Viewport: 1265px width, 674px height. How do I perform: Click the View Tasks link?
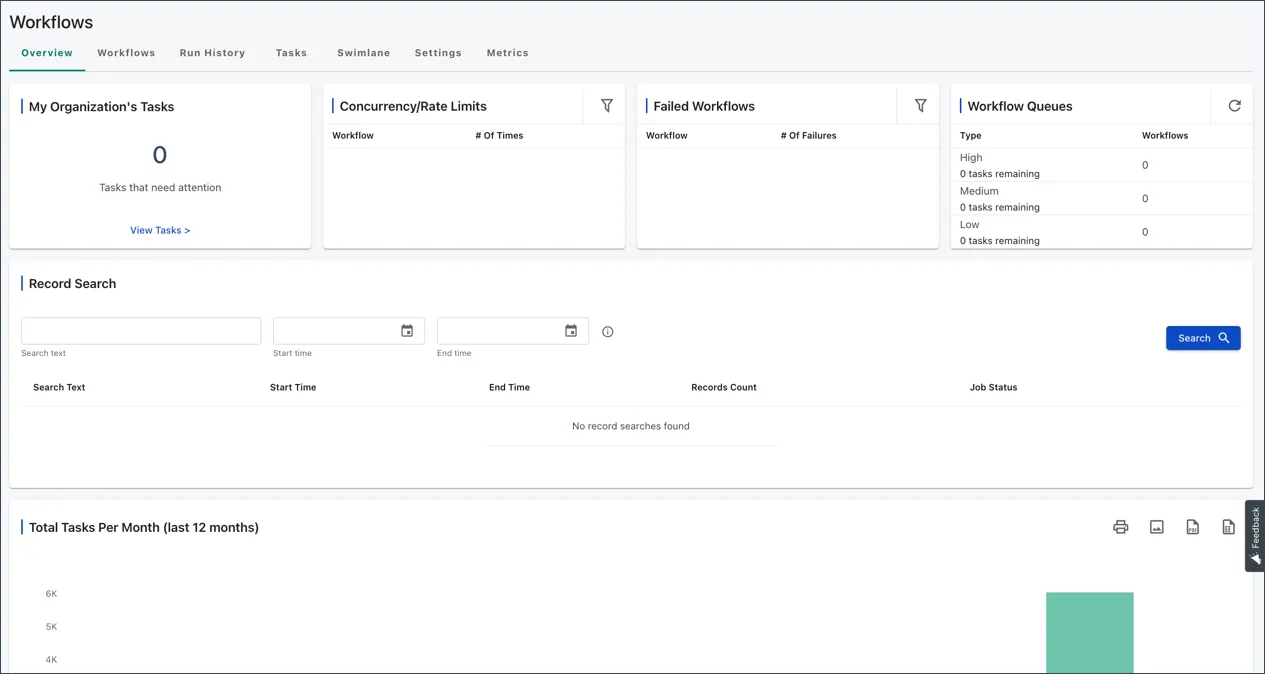pos(160,230)
